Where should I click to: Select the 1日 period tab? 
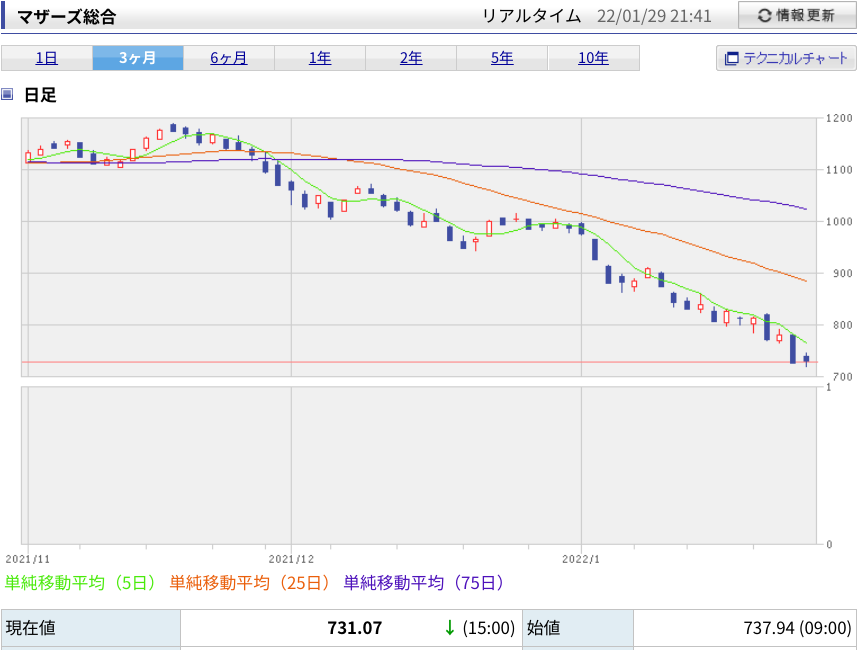(47, 58)
